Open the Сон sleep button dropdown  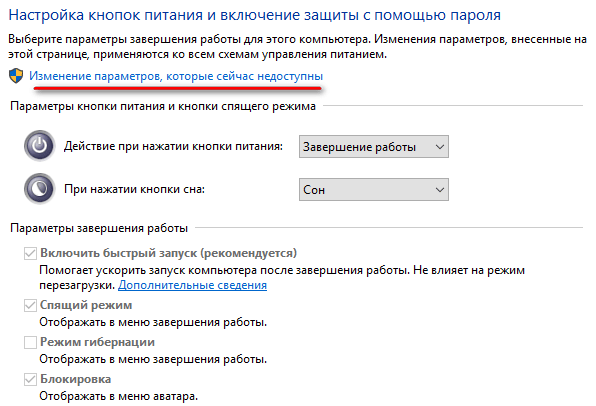coord(374,190)
